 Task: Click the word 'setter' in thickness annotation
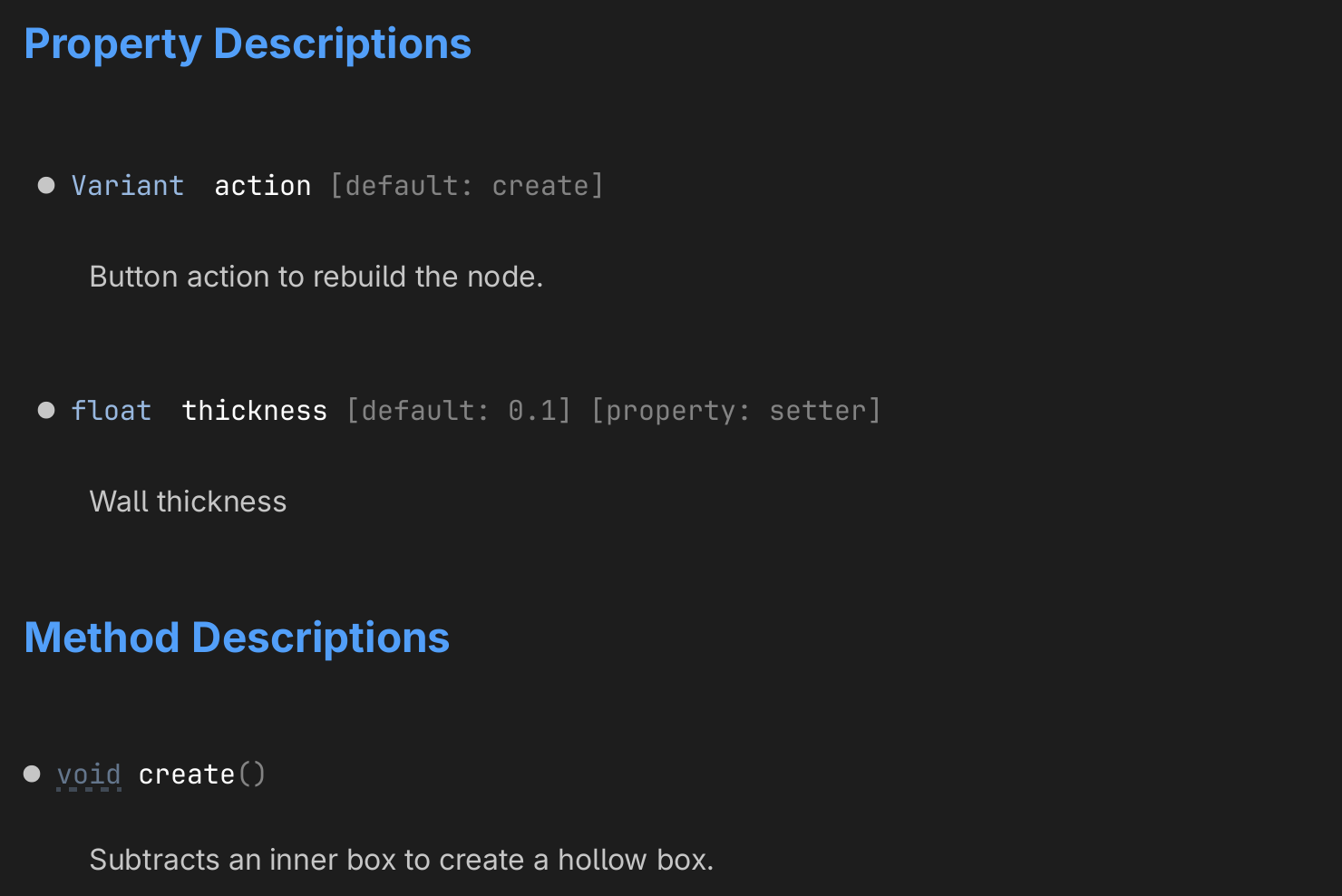point(818,411)
